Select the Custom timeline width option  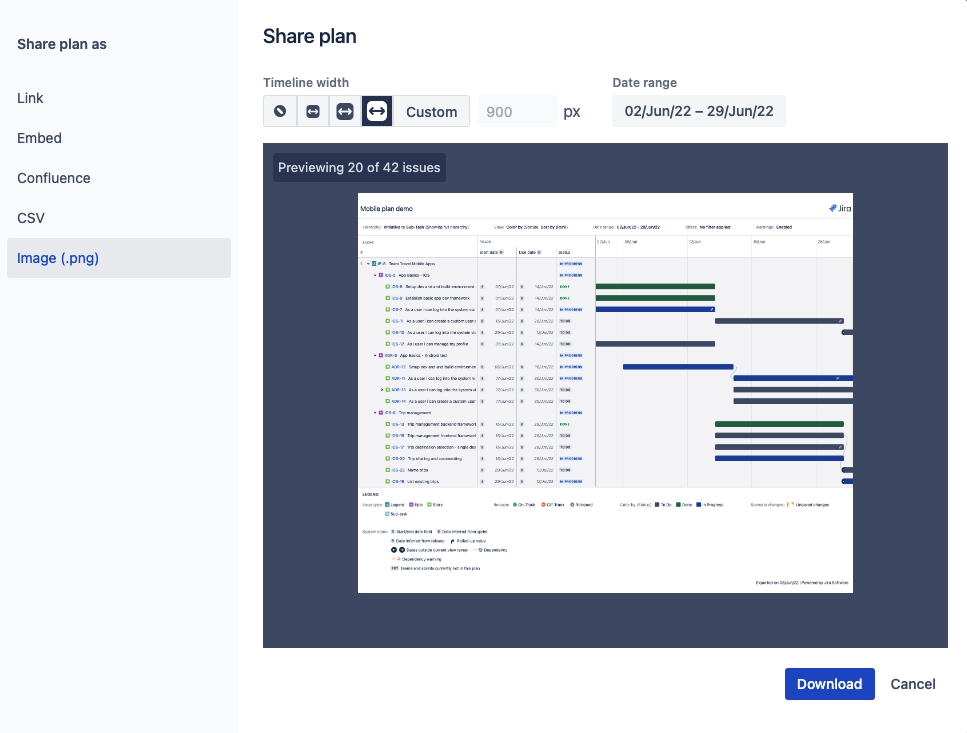(431, 111)
